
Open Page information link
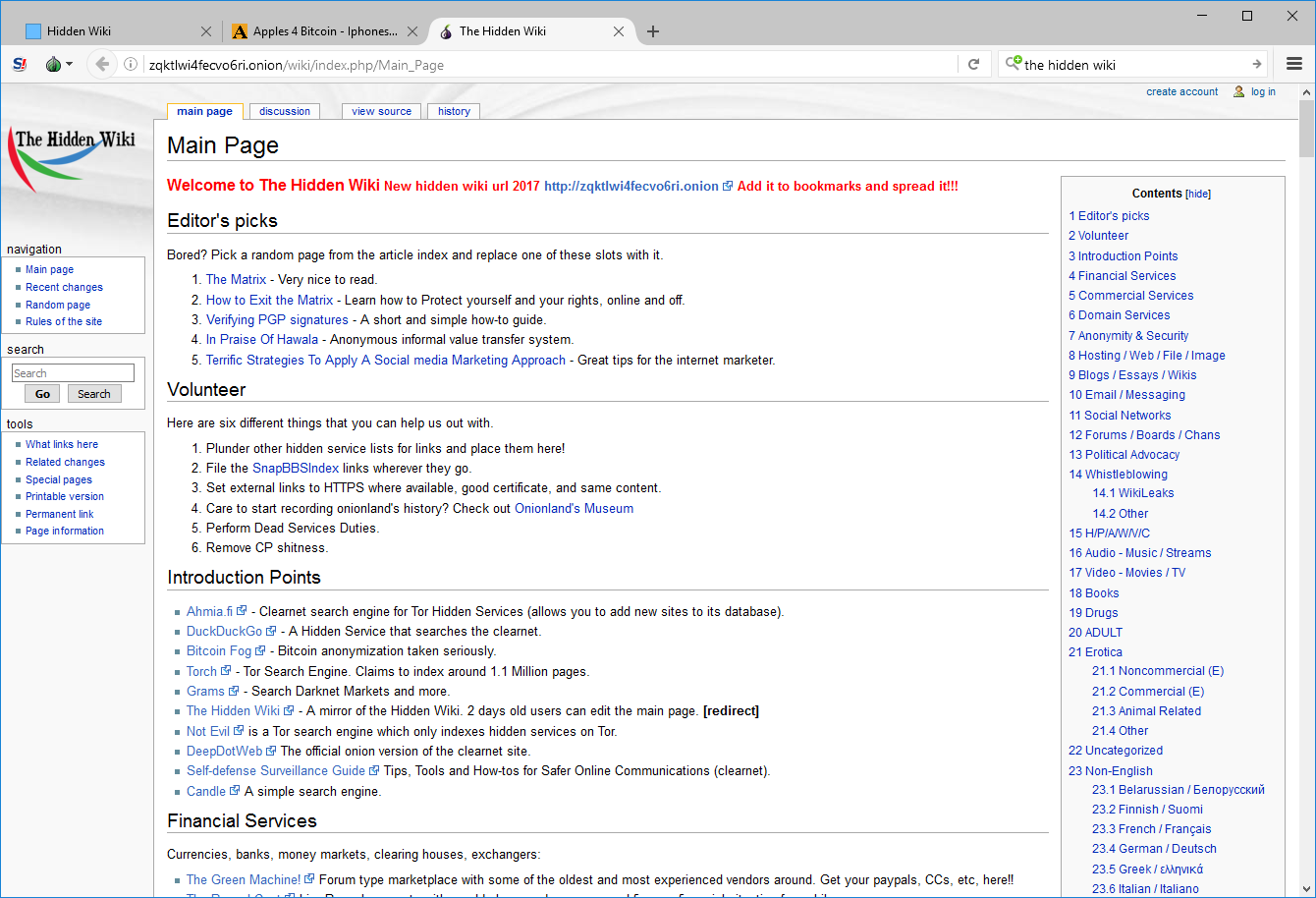[x=65, y=531]
